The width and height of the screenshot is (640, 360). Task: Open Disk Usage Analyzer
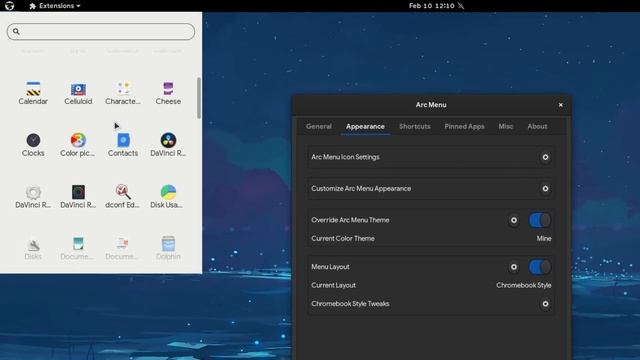pos(168,197)
